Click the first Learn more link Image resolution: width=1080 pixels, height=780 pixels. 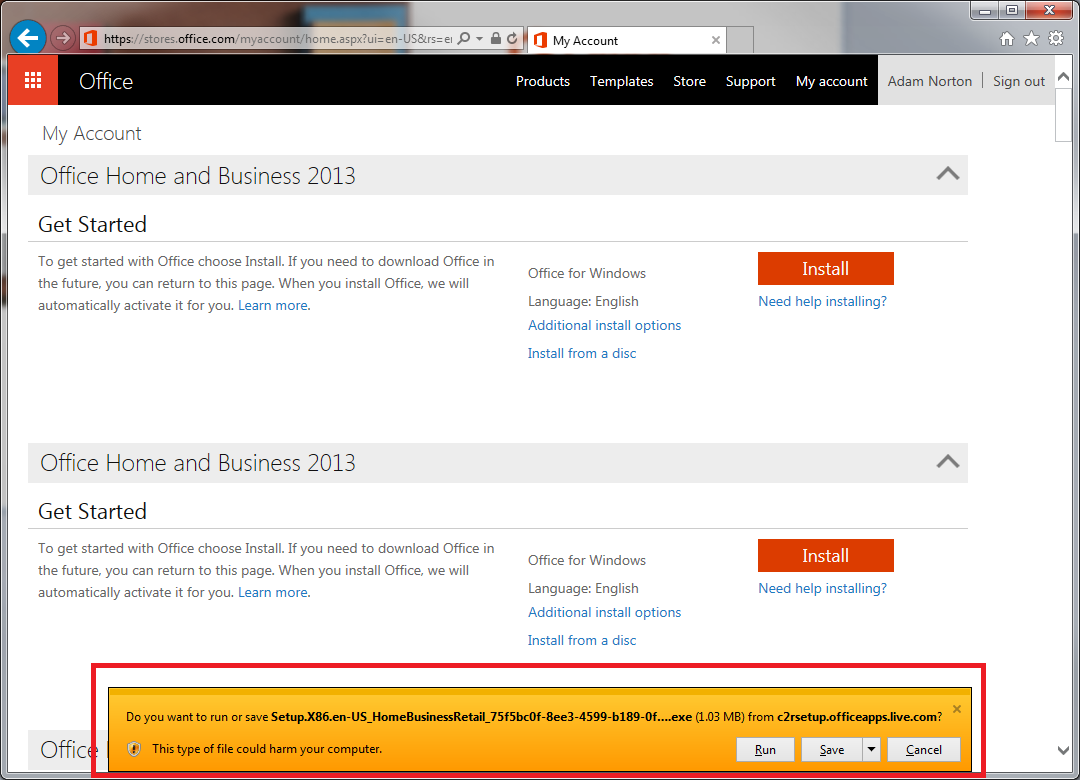pos(273,305)
